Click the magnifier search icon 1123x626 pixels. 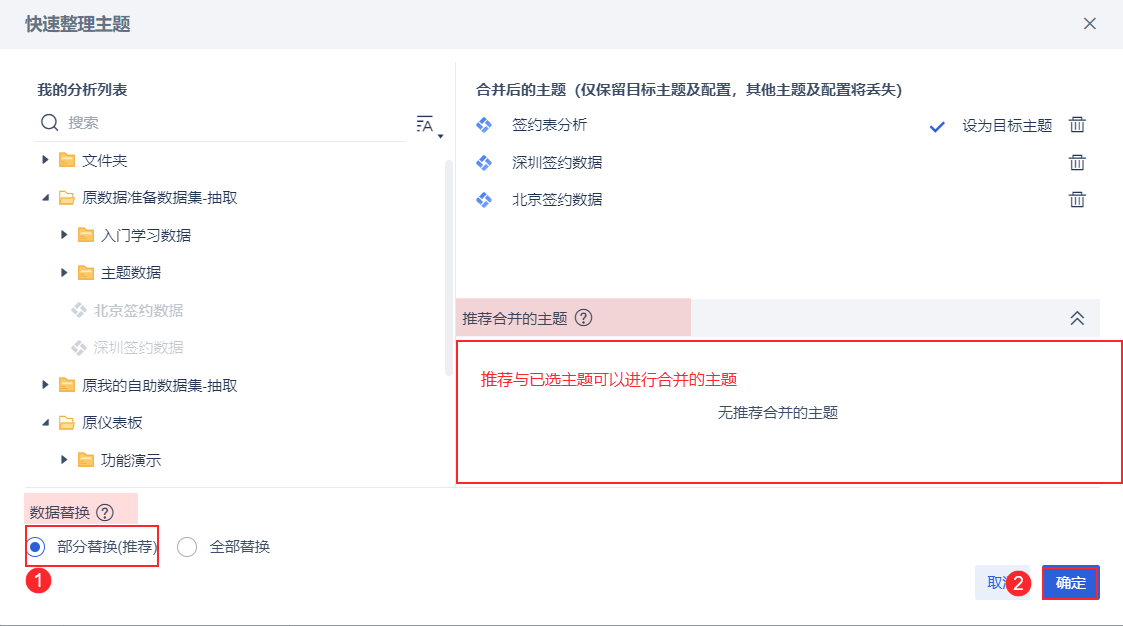click(50, 123)
